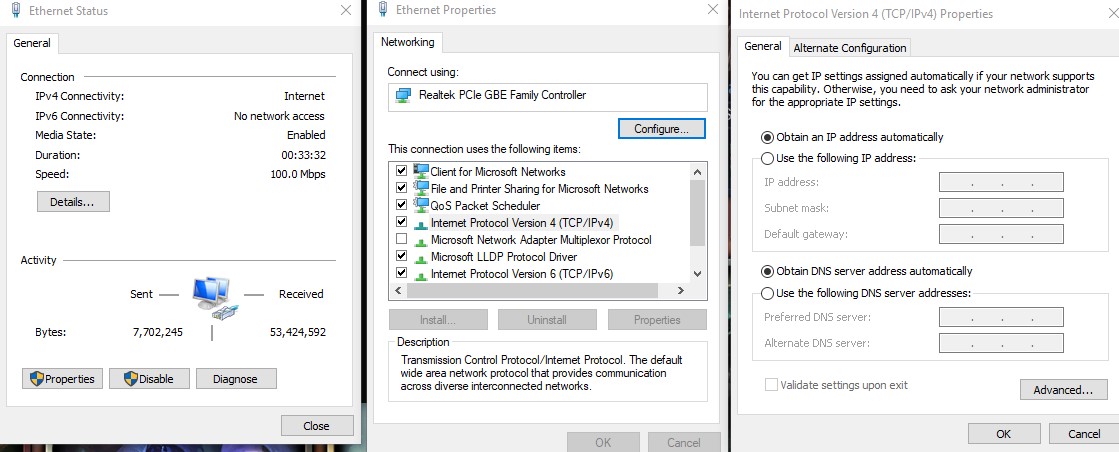Uncheck Internet Protocol Version 4 (TCP/IPv4) checkbox

(x=402, y=222)
